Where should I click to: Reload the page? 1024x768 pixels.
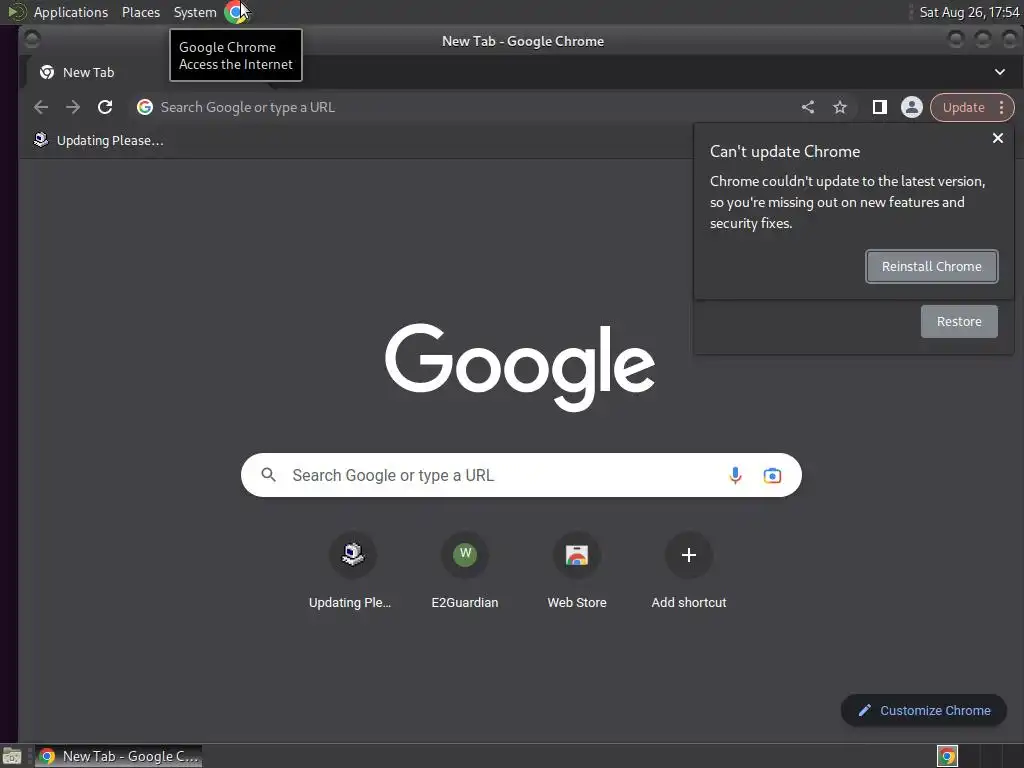click(x=104, y=107)
